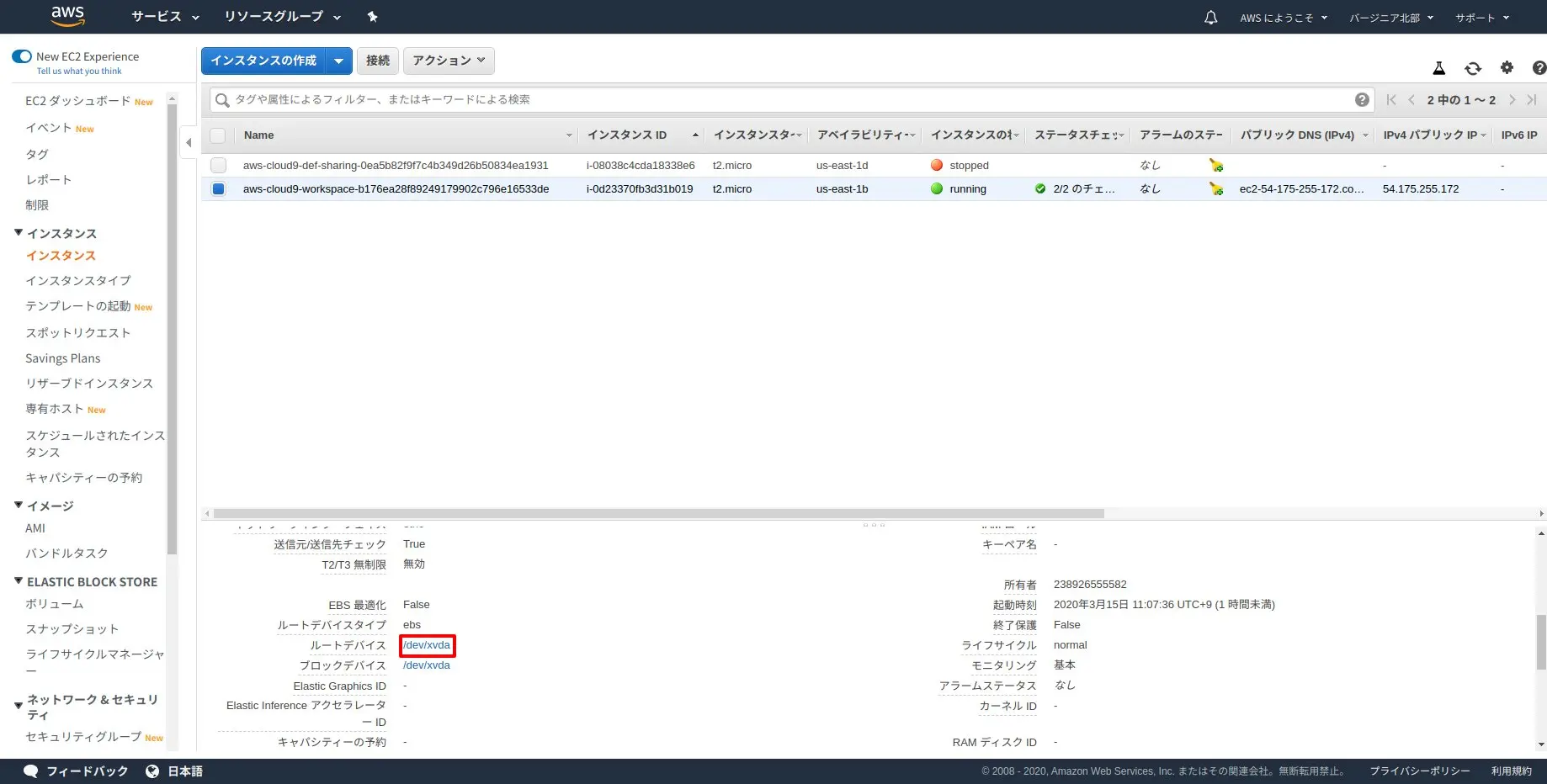1547x784 pixels.
Task: Collapse the イメージ sidebar section
Action: [x=19, y=506]
